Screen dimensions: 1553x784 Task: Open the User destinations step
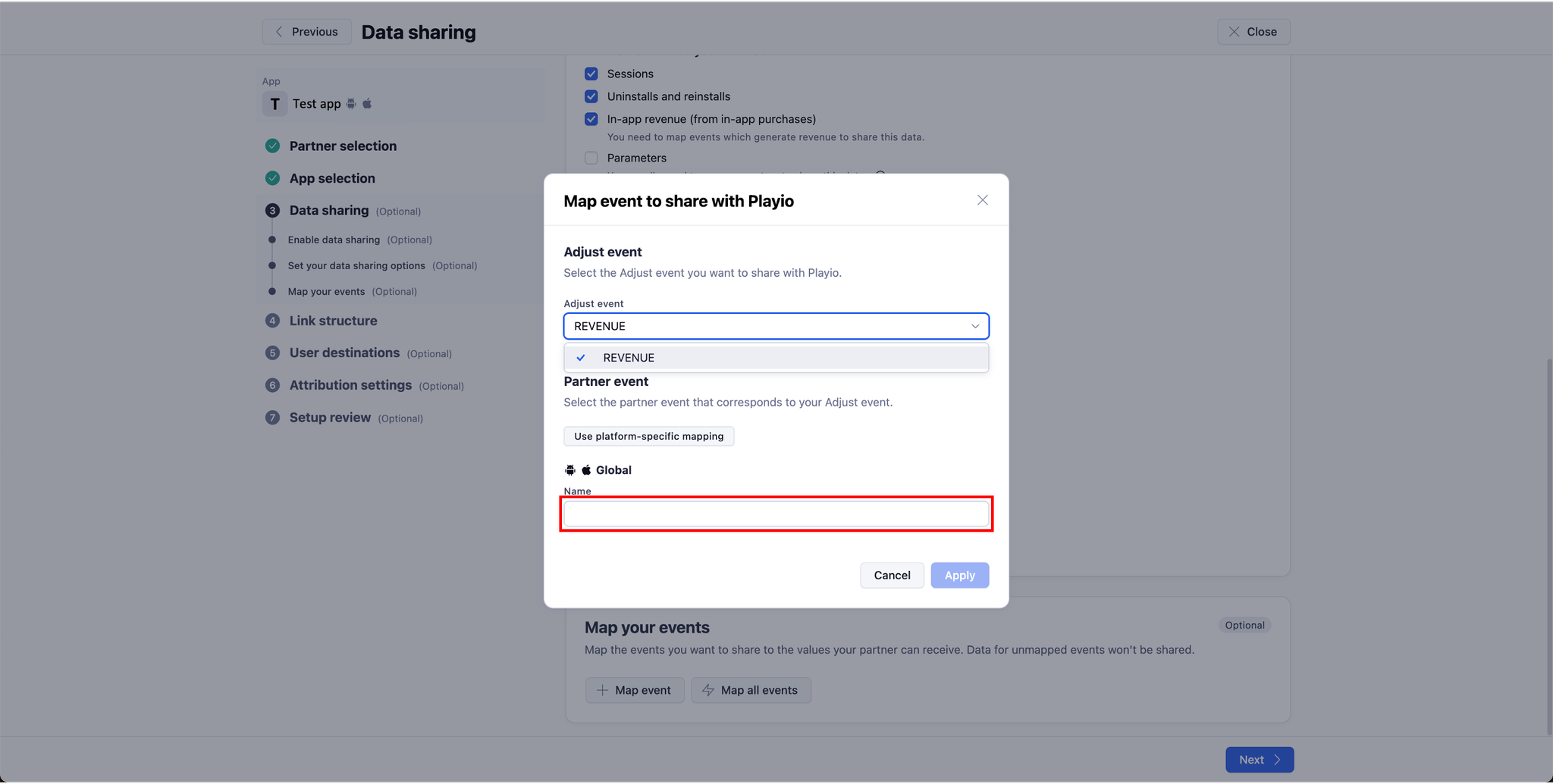[x=344, y=353]
